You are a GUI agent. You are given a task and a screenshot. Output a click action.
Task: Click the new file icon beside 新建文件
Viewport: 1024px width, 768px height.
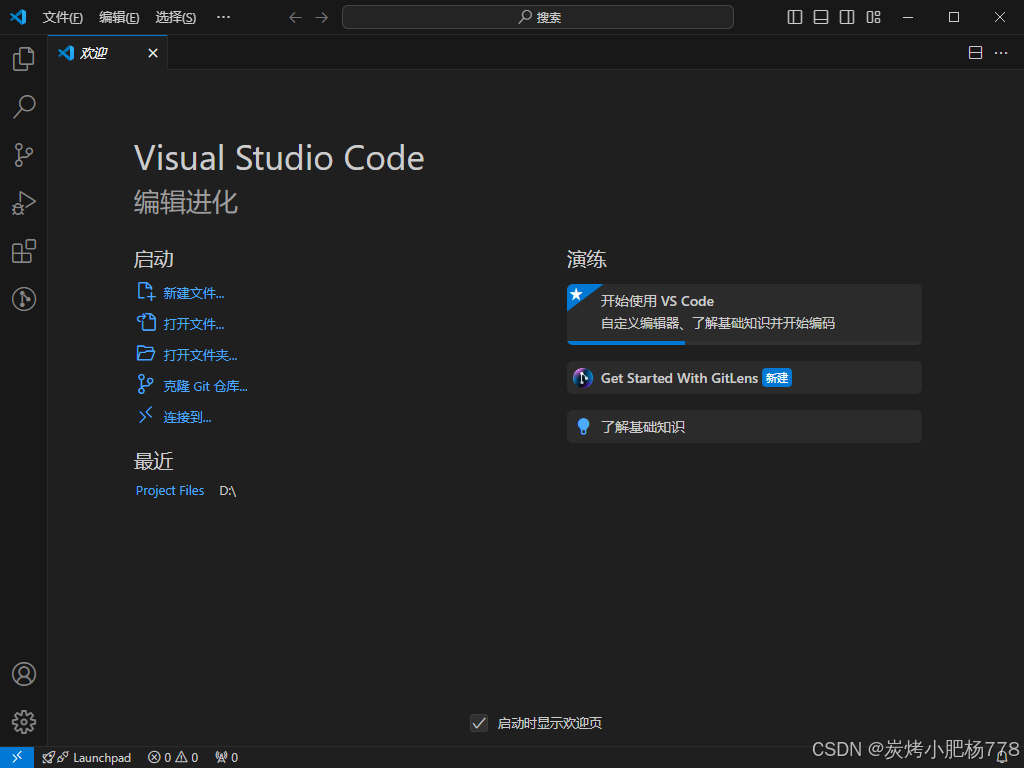click(146, 292)
